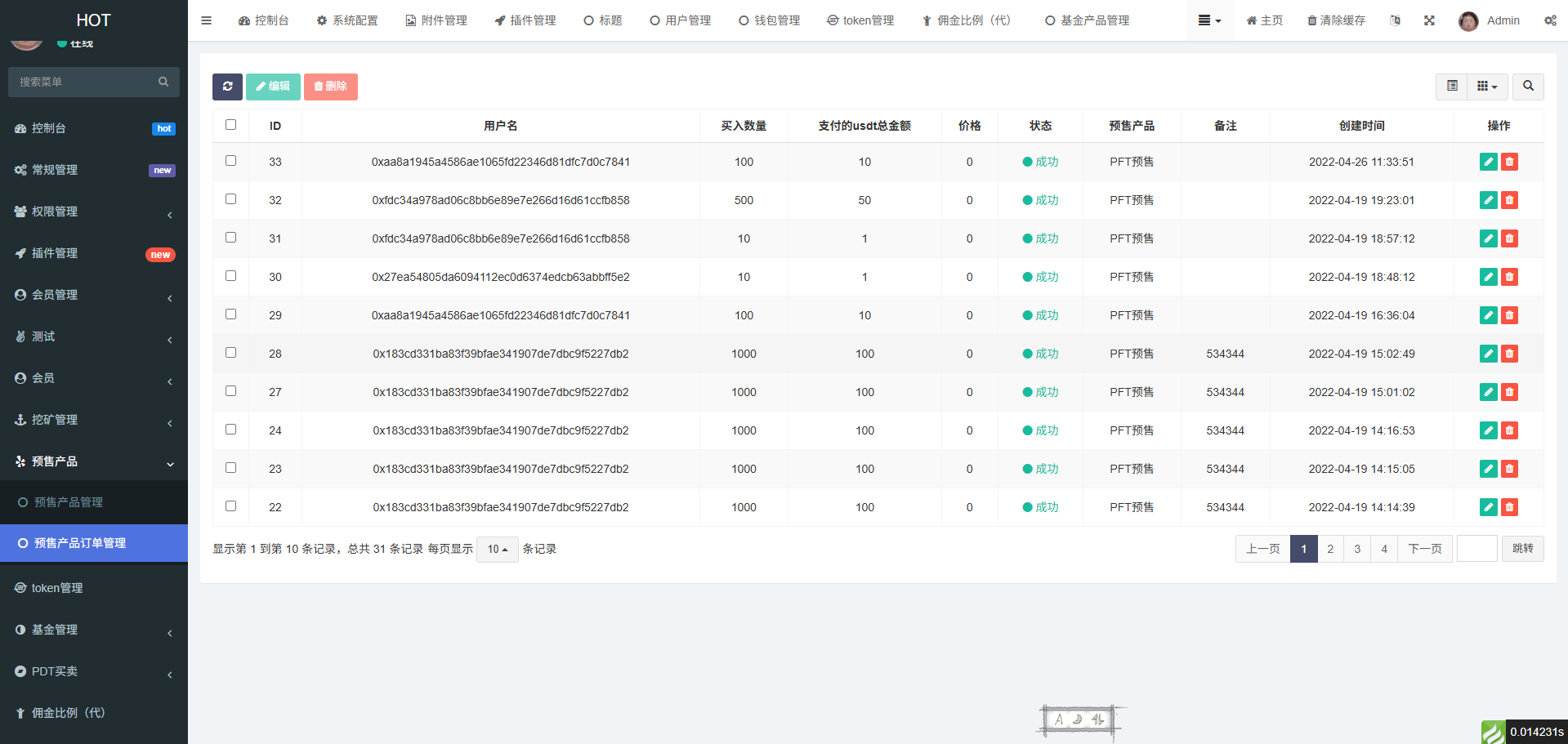Image resolution: width=1568 pixels, height=744 pixels.
Task: Click the green edit icon for order 33
Action: (1488, 162)
